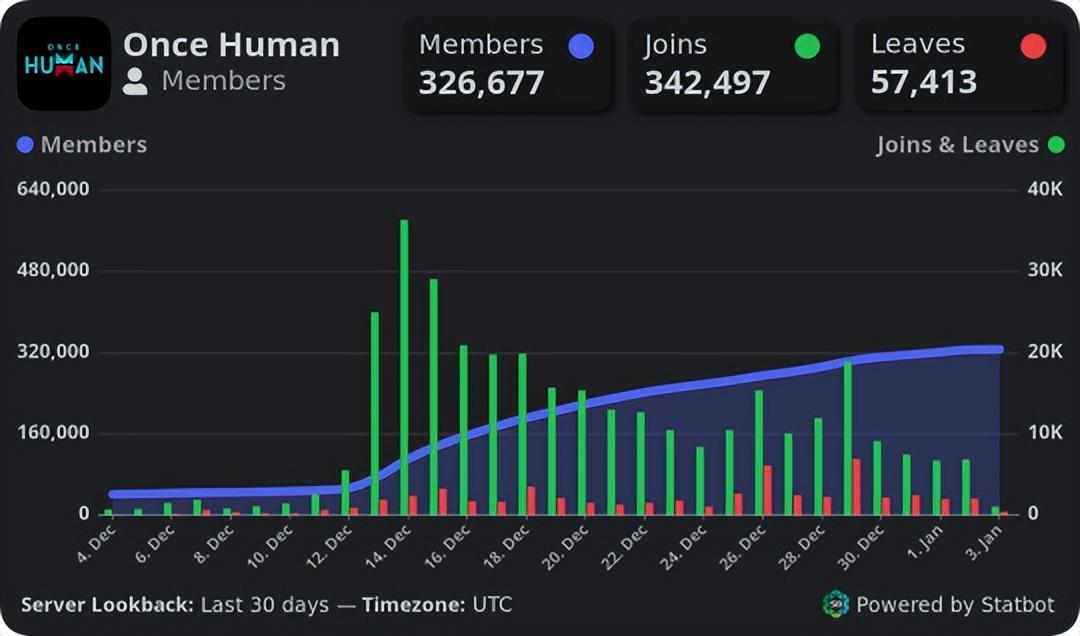The height and width of the screenshot is (636, 1080).
Task: Click the Timezone UTC text
Action: (437, 605)
